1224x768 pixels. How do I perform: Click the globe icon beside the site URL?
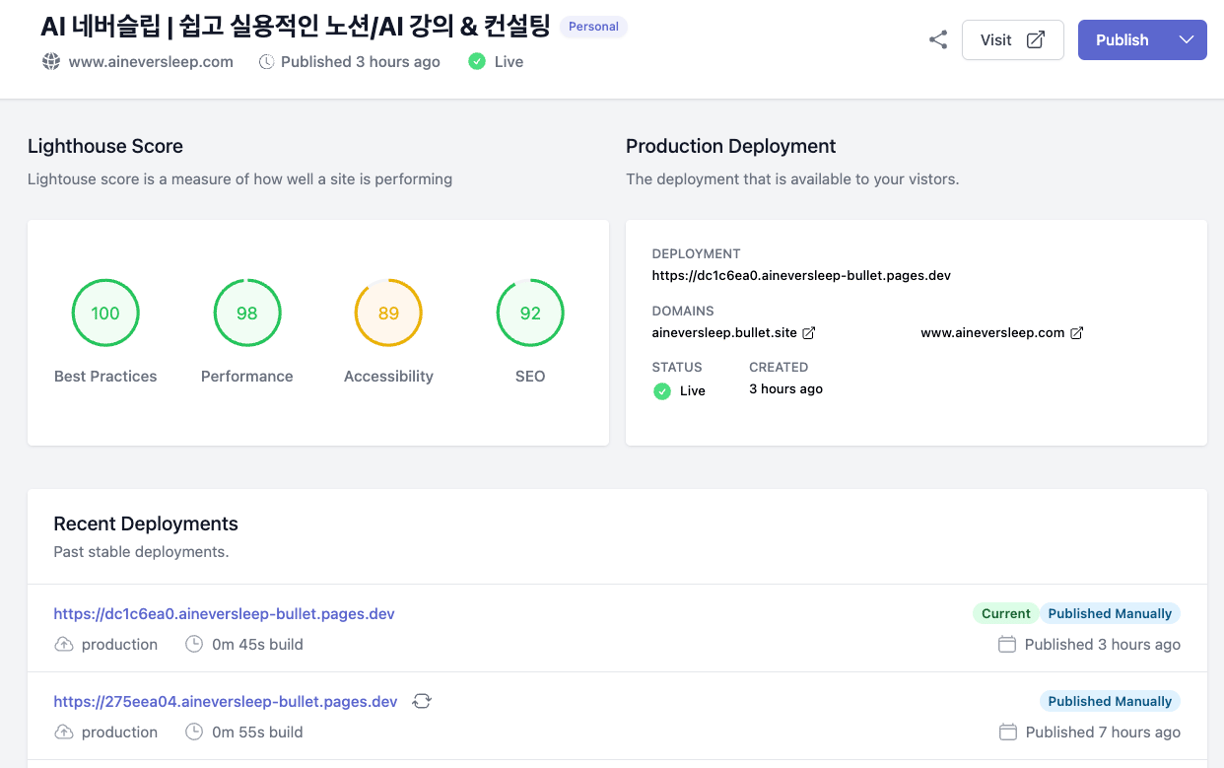point(51,62)
